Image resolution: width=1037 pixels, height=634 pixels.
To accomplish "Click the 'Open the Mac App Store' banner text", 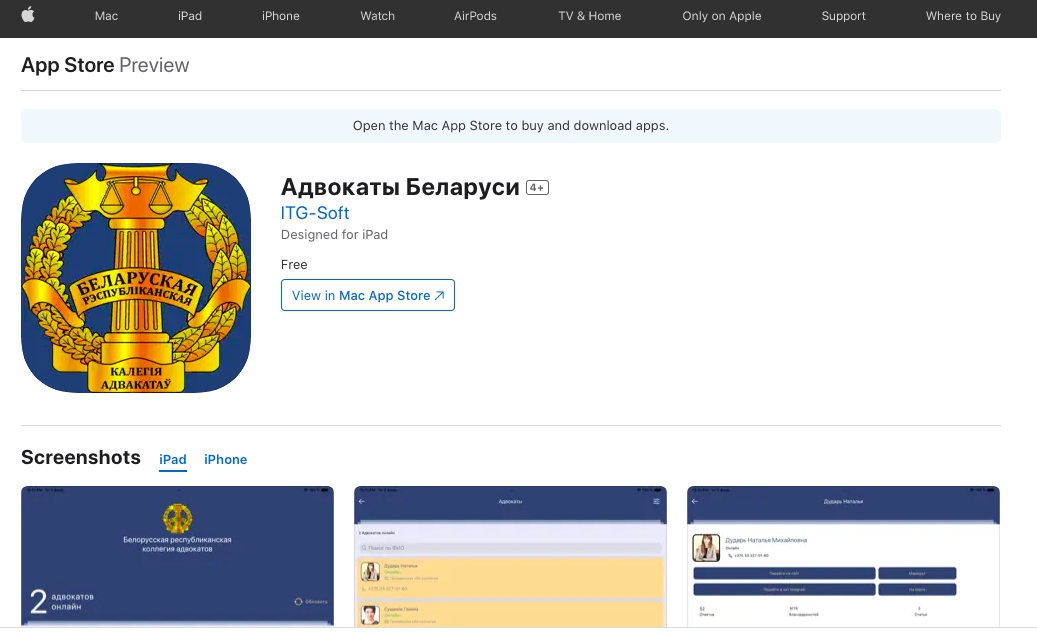I will (511, 126).
